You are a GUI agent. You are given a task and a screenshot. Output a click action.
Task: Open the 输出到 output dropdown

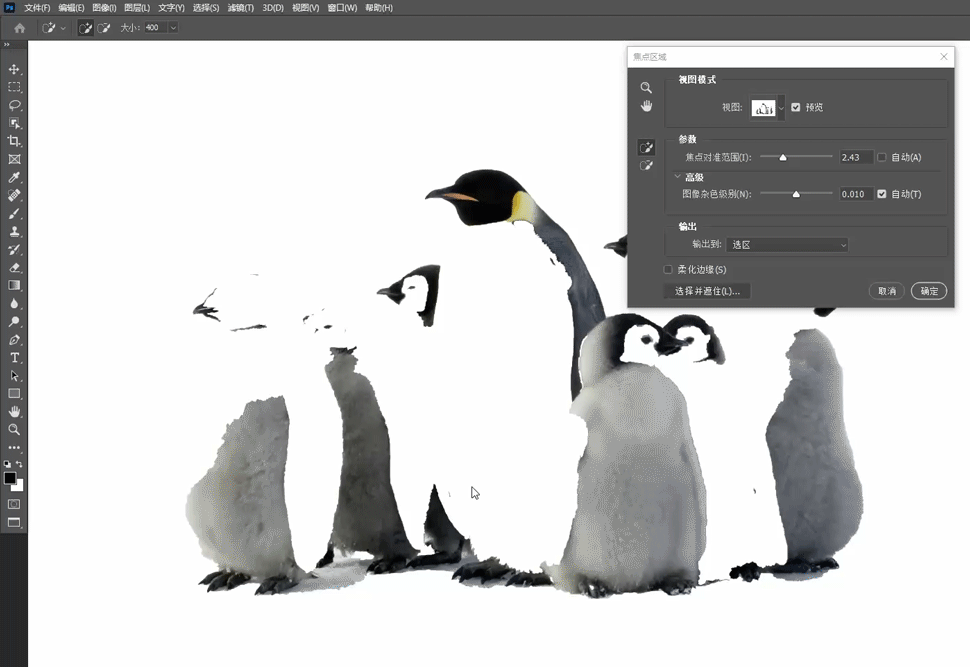coord(787,245)
